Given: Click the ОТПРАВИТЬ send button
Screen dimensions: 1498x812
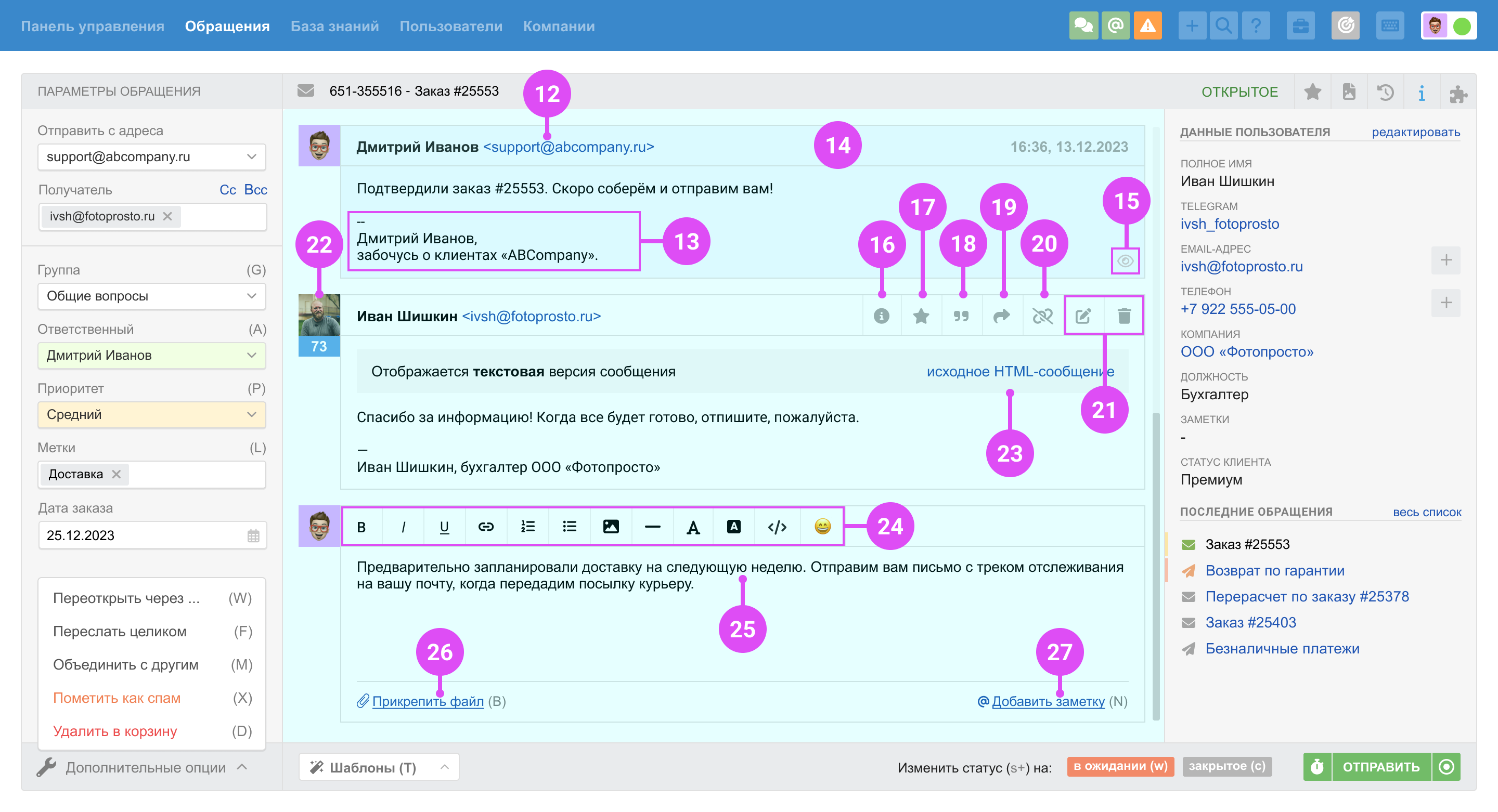Looking at the screenshot, I should click(x=1380, y=767).
